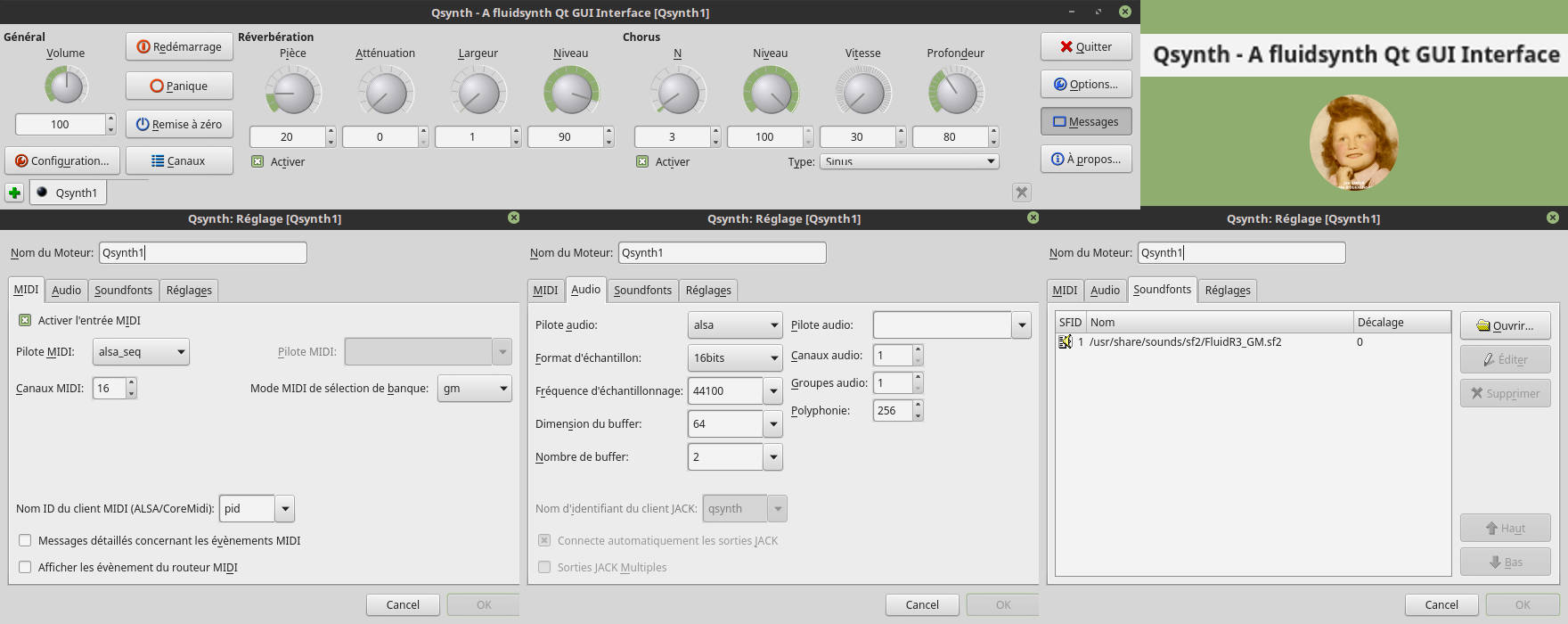Screen dimensions: 1568x624
Task: Click the grey X icon to remove the engine tab
Action: (1022, 193)
